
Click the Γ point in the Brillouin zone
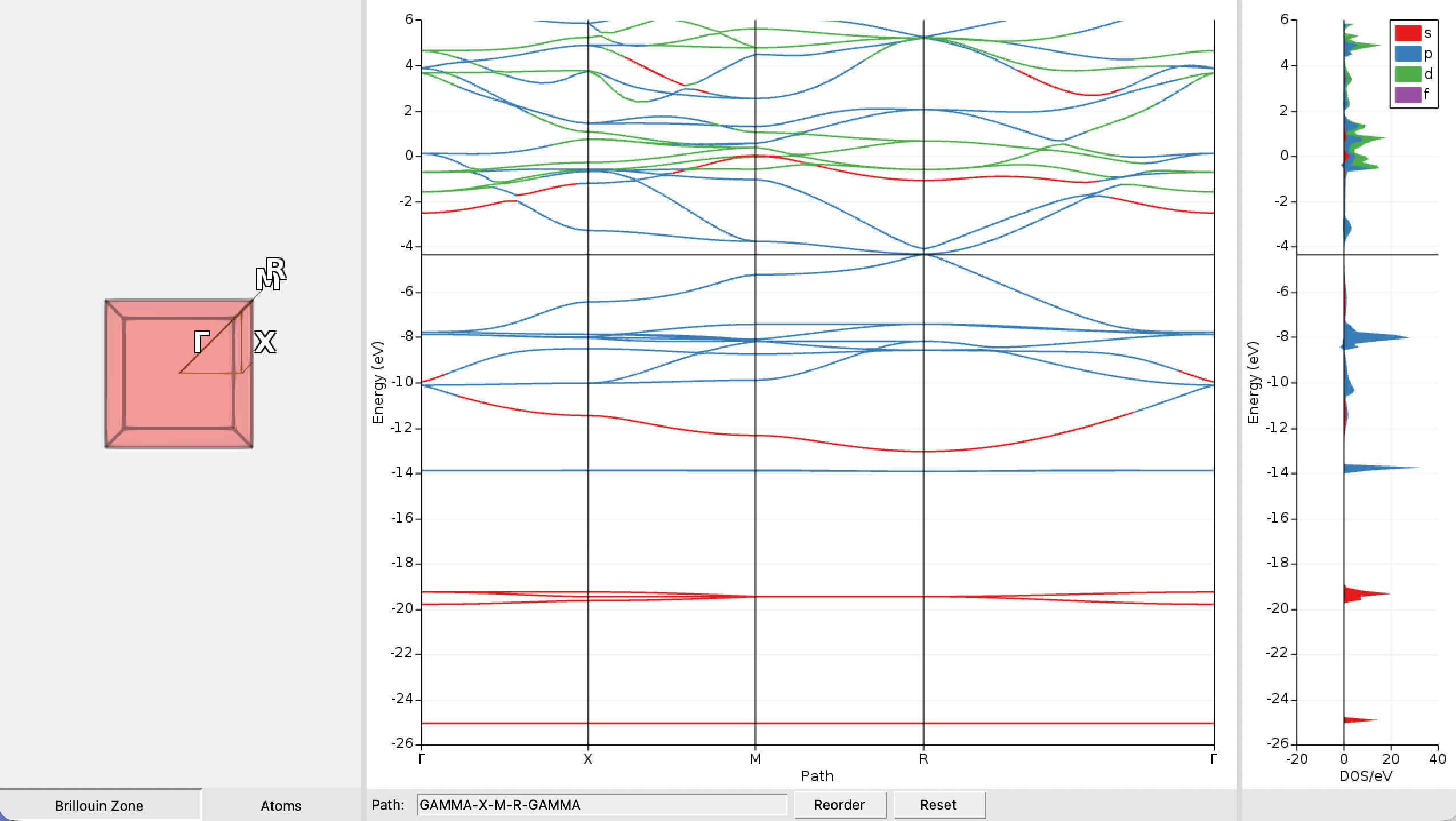coord(201,341)
